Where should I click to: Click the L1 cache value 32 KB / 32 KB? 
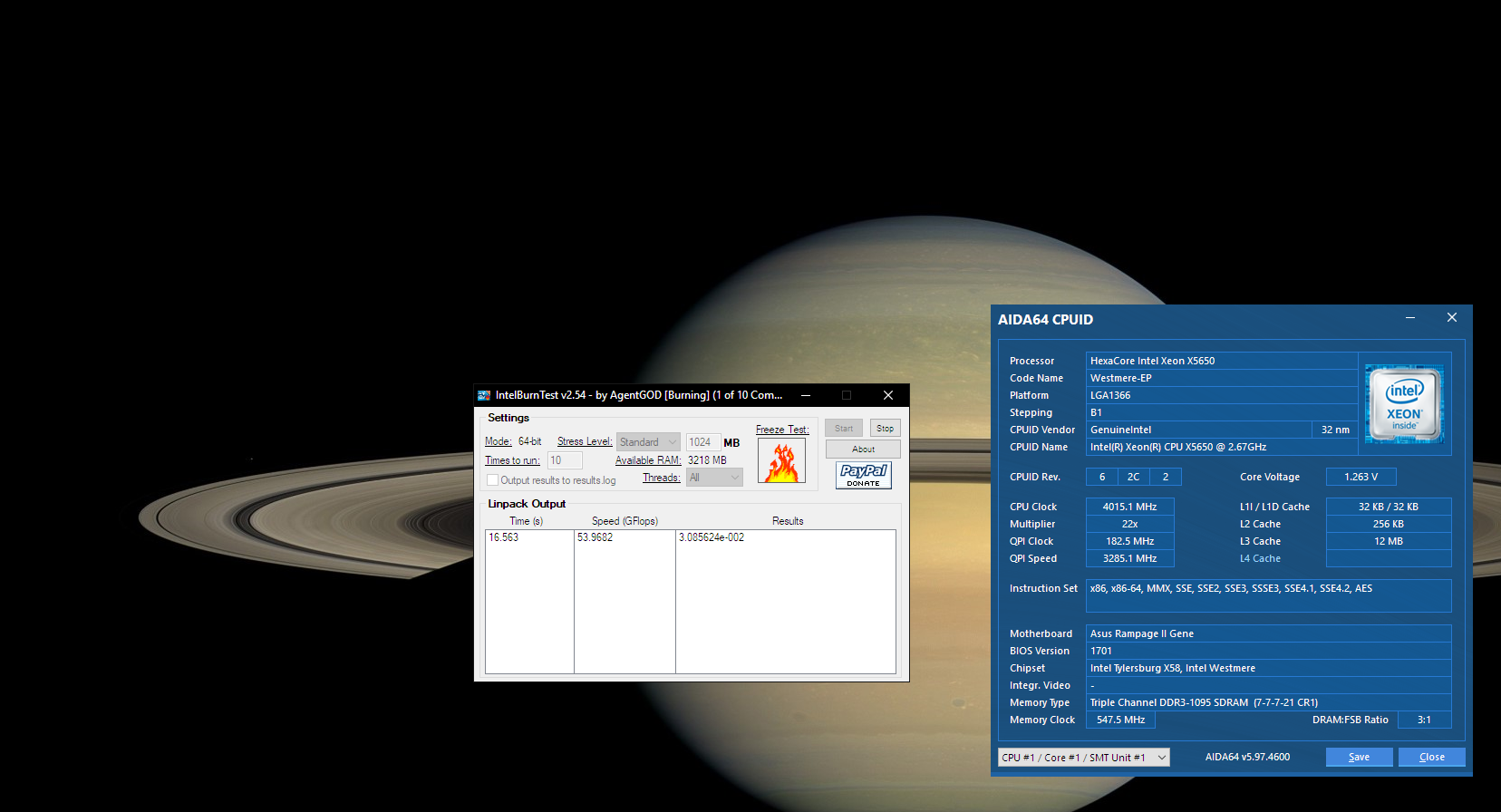tap(1388, 507)
